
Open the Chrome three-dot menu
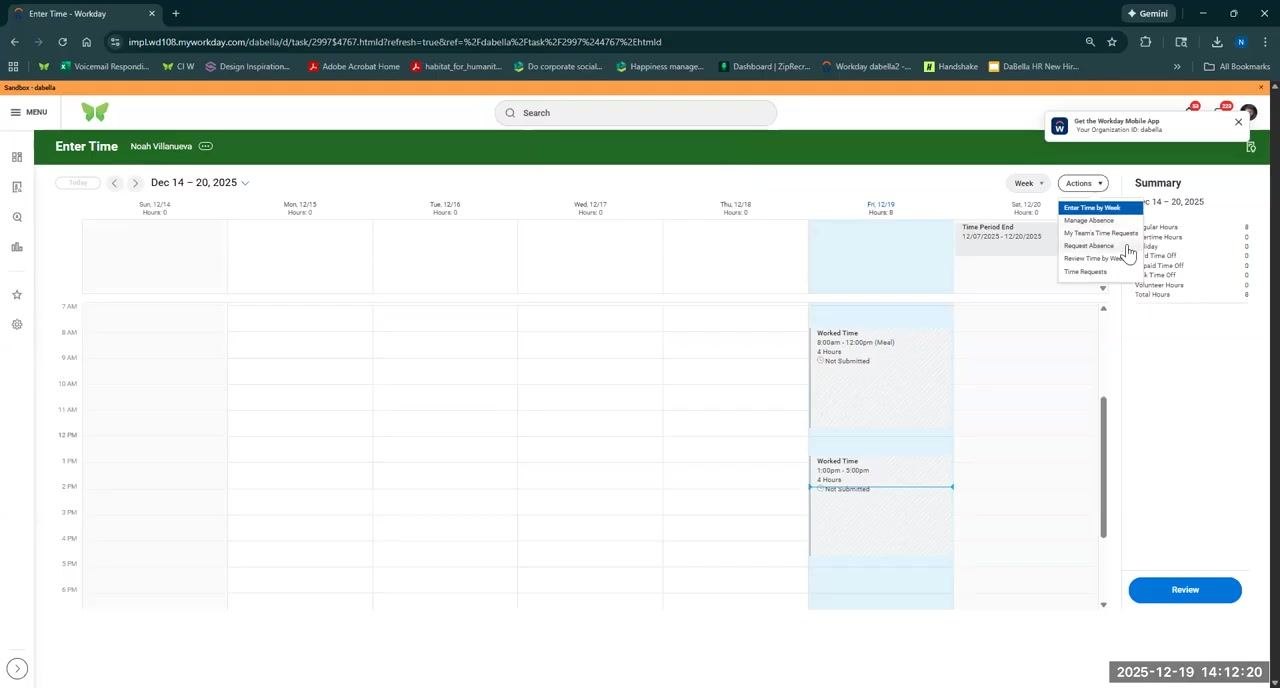1265,42
